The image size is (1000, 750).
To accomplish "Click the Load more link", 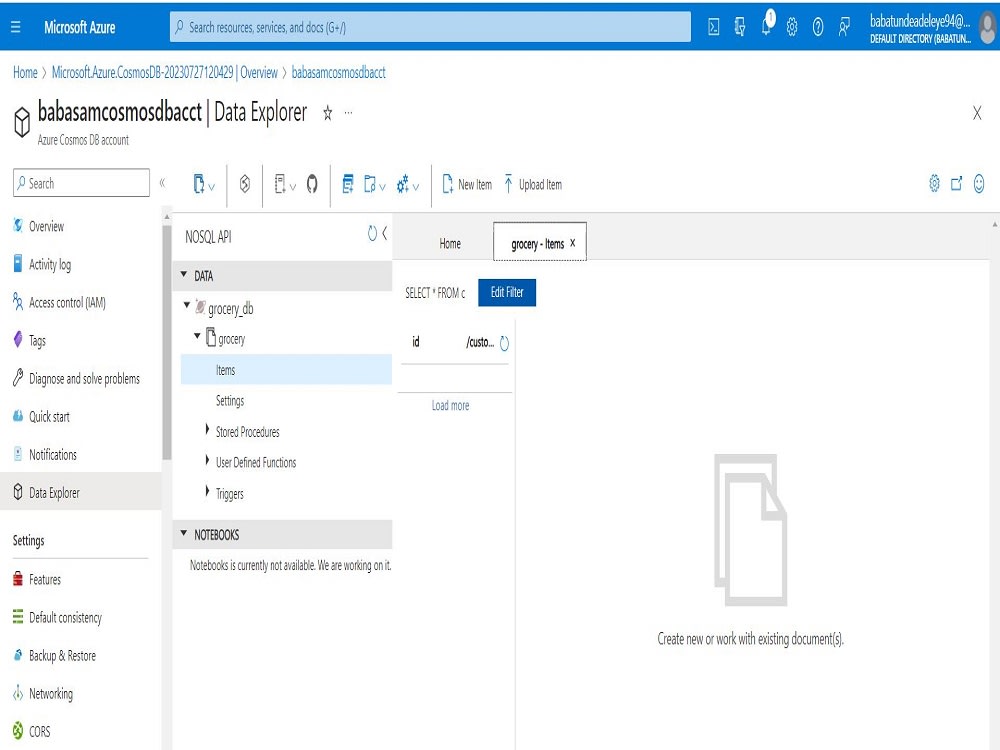I will click(x=450, y=405).
